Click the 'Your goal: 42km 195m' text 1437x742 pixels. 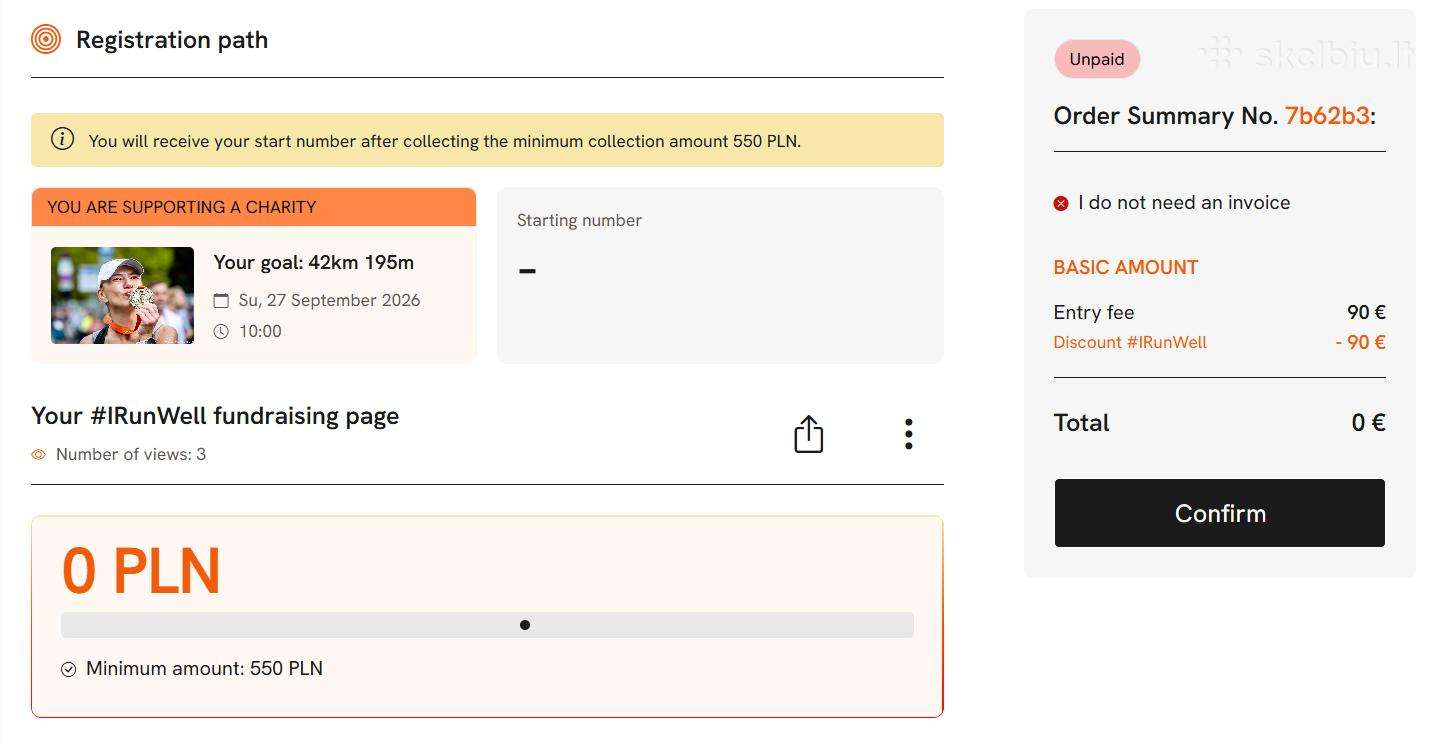point(314,263)
